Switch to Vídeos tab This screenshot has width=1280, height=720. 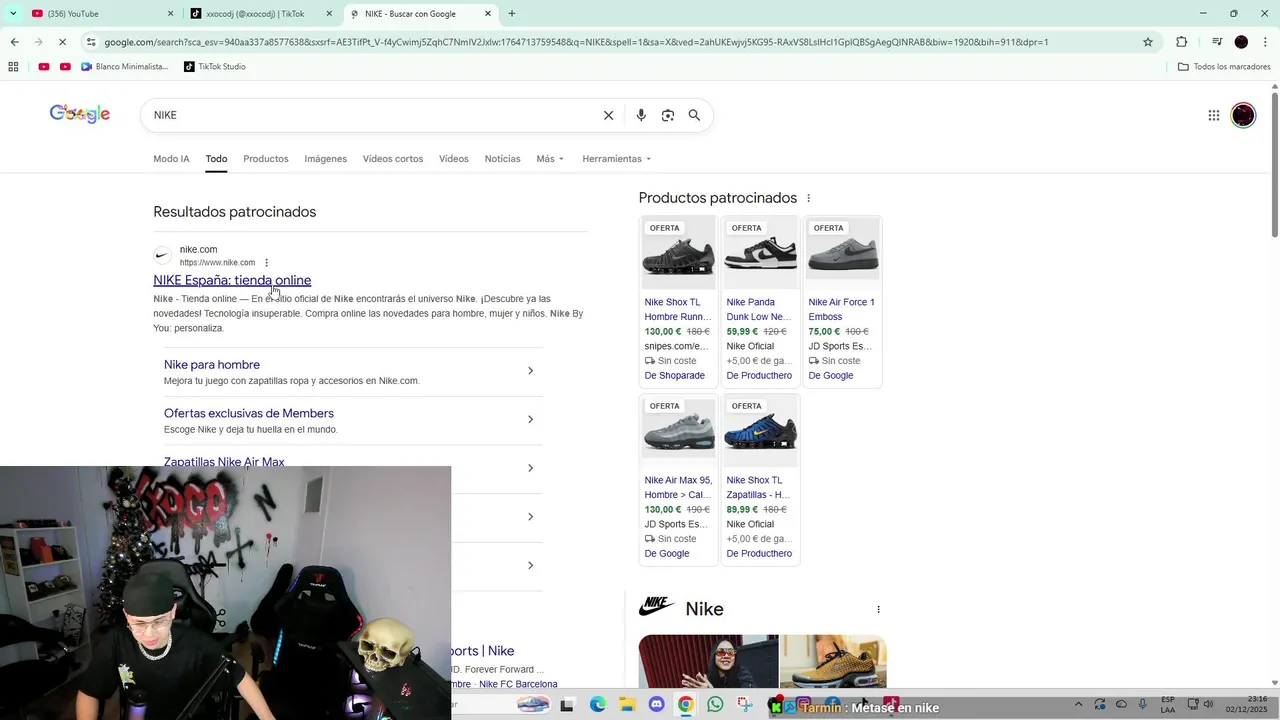click(x=454, y=159)
